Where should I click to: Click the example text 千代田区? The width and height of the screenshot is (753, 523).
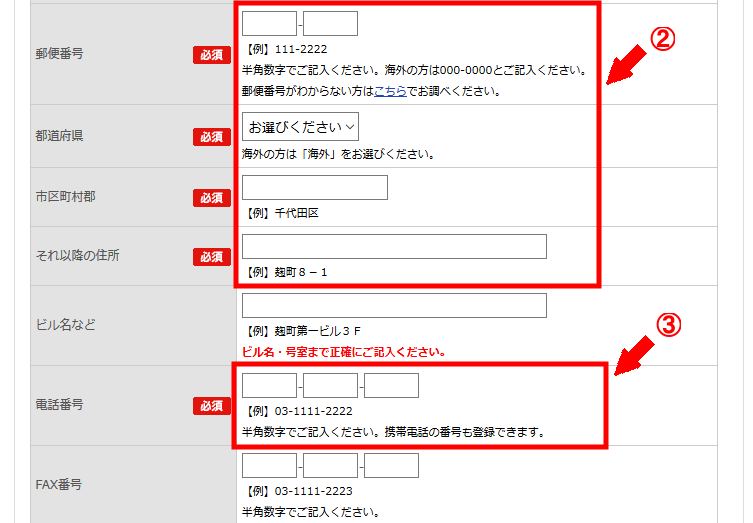(x=297, y=213)
